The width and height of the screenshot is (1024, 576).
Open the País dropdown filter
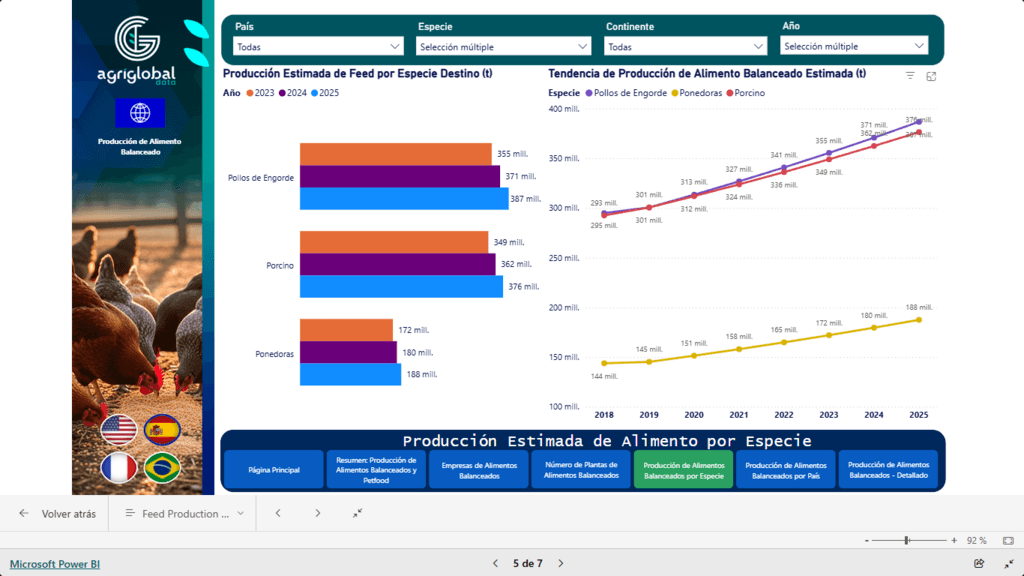pos(318,46)
